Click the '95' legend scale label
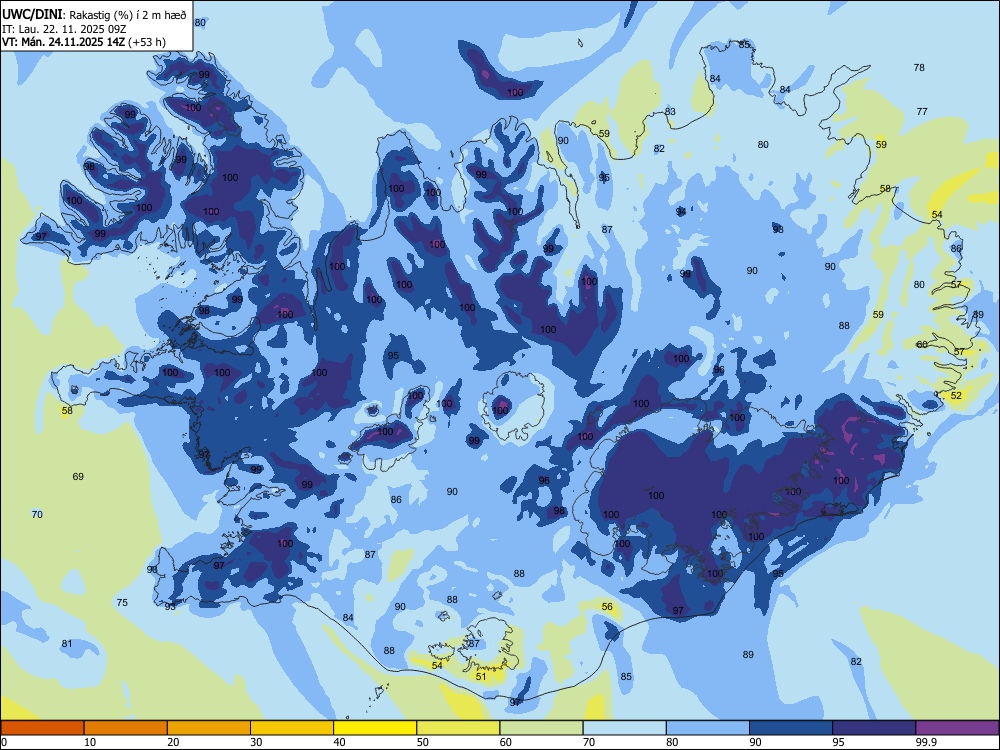The image size is (1000, 750). click(x=838, y=742)
